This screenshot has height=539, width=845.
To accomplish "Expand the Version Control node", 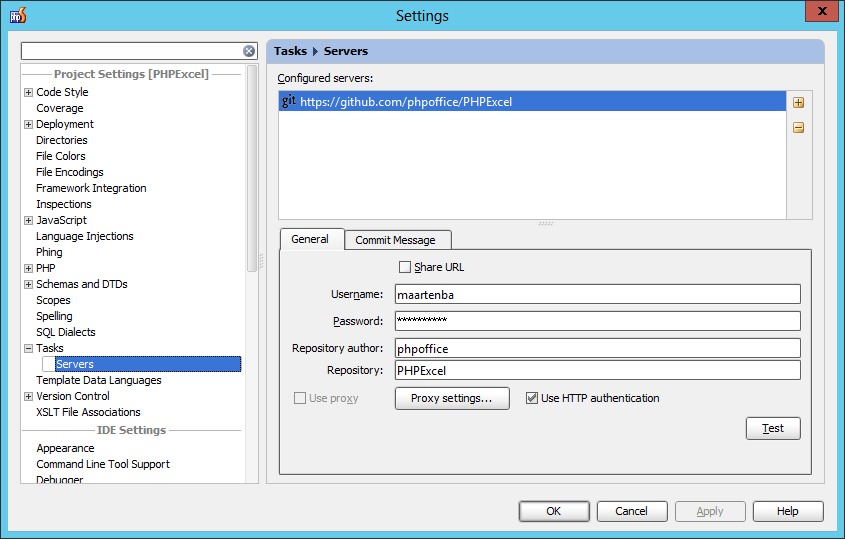I will point(29,397).
